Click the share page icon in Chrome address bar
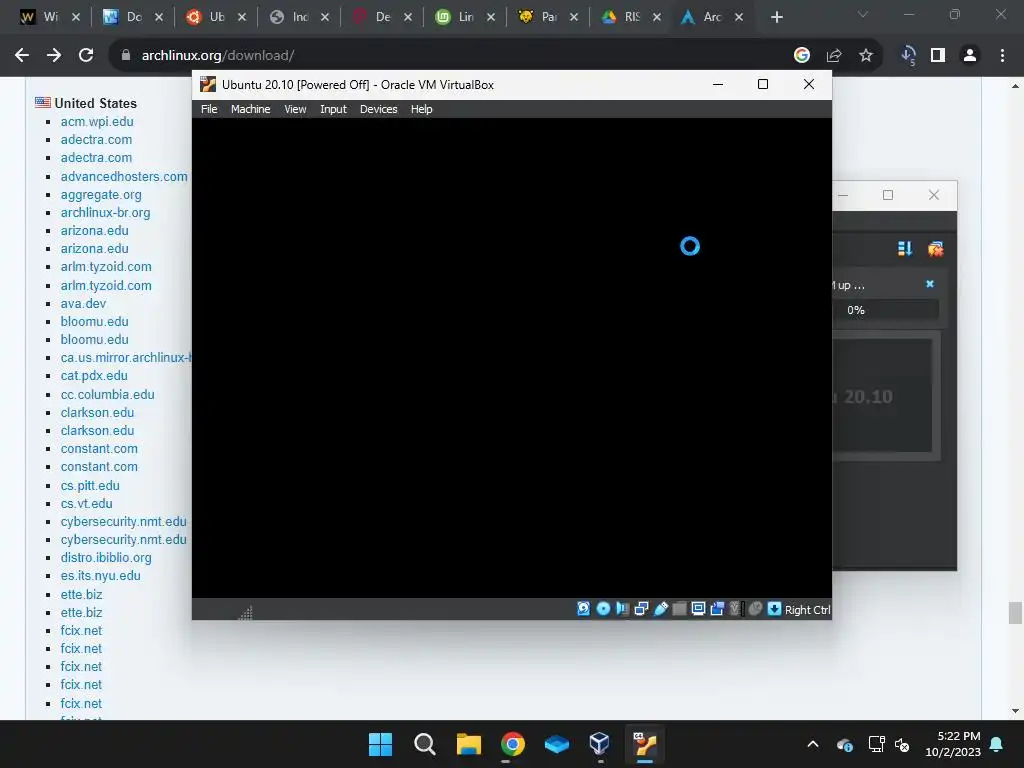The width and height of the screenshot is (1024, 768). (x=834, y=56)
